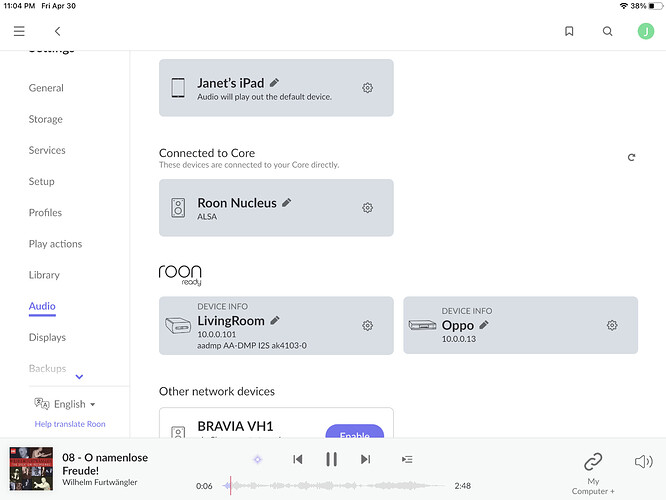Image resolution: width=666 pixels, height=500 pixels.
Task: Click the Roon Nucleus speaker icon
Action: tap(178, 208)
